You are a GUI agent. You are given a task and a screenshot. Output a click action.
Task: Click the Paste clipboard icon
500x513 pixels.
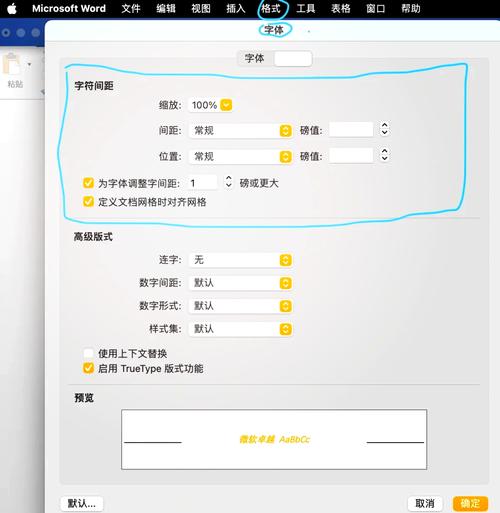(x=12, y=64)
